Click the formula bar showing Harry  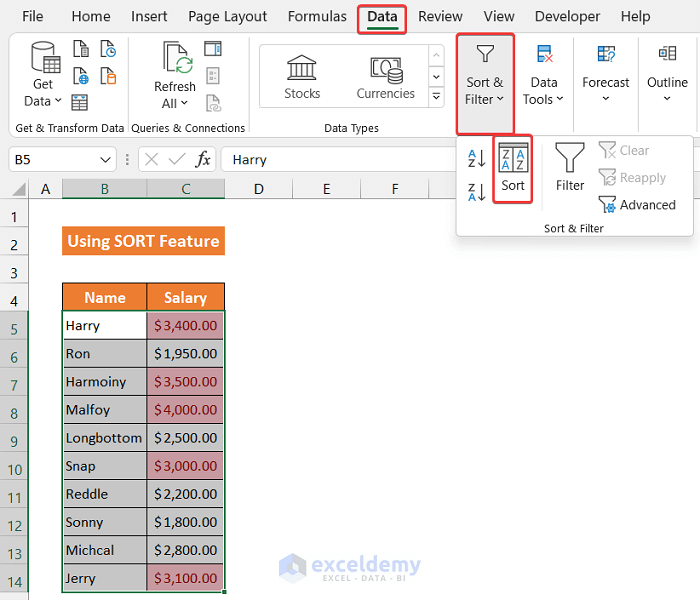(x=339, y=159)
